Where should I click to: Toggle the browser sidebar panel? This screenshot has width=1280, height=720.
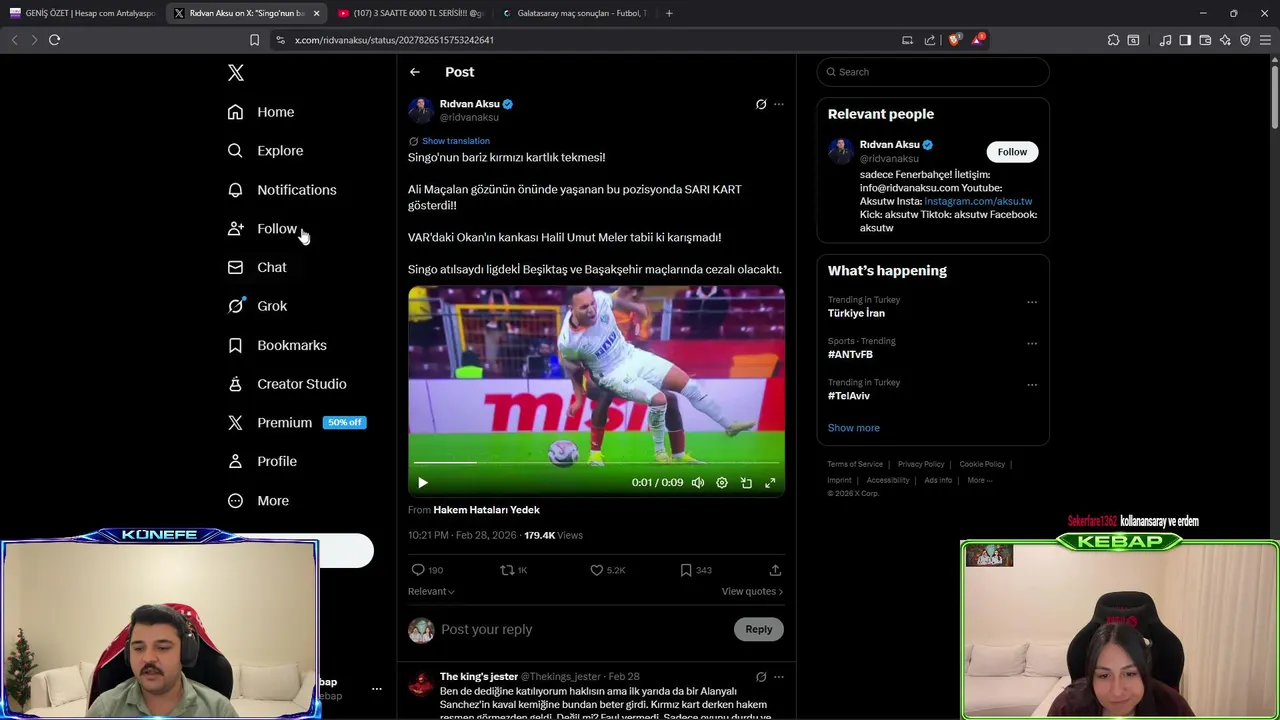[x=1185, y=40]
